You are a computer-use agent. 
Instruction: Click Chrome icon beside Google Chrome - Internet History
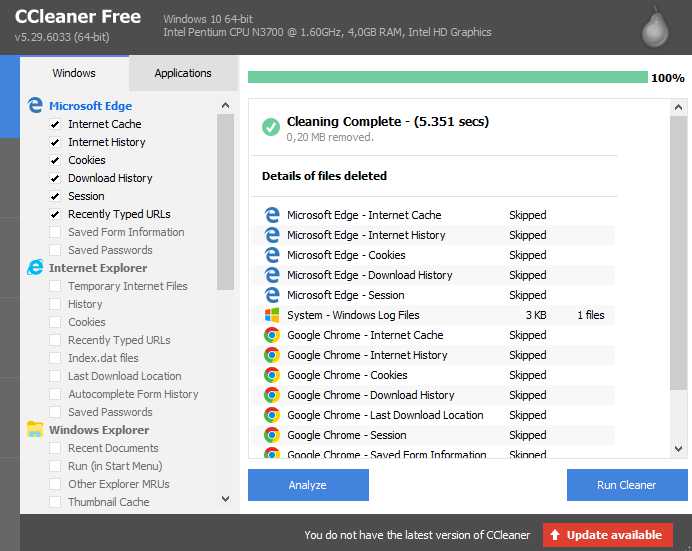[272, 355]
